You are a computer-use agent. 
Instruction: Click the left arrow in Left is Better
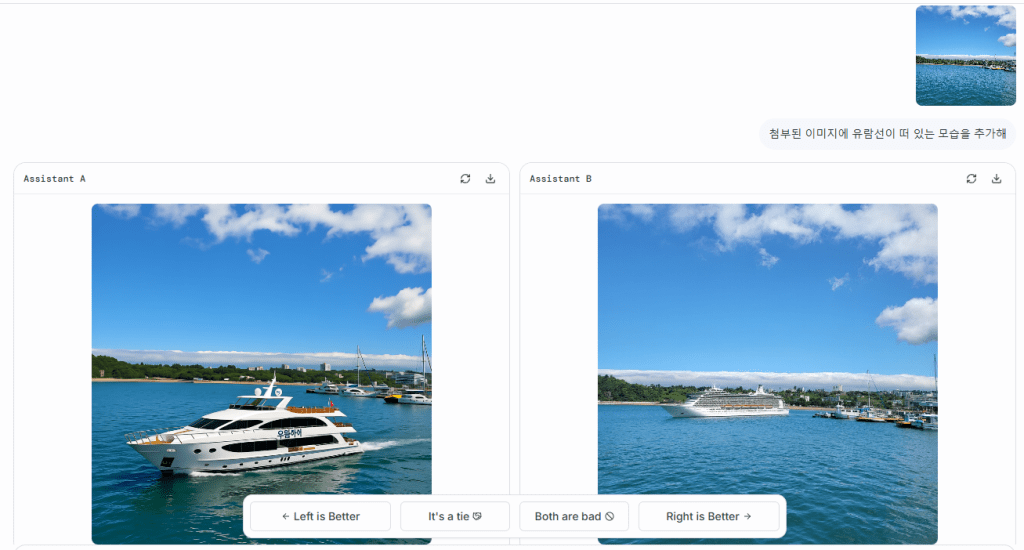[285, 516]
